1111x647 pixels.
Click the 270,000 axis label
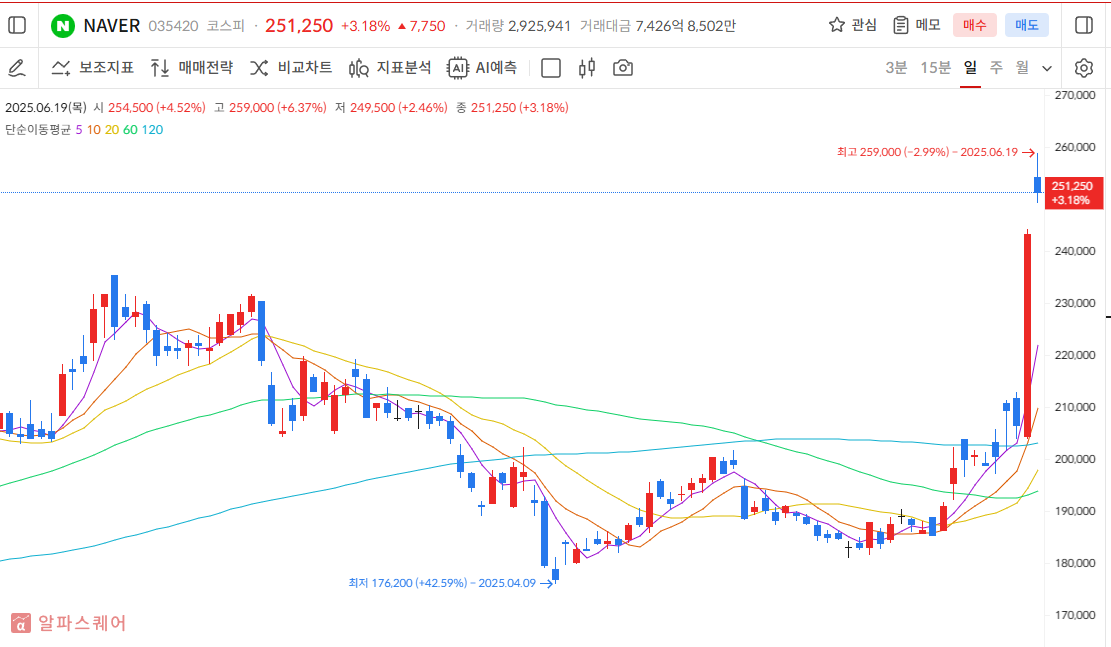coord(1074,95)
